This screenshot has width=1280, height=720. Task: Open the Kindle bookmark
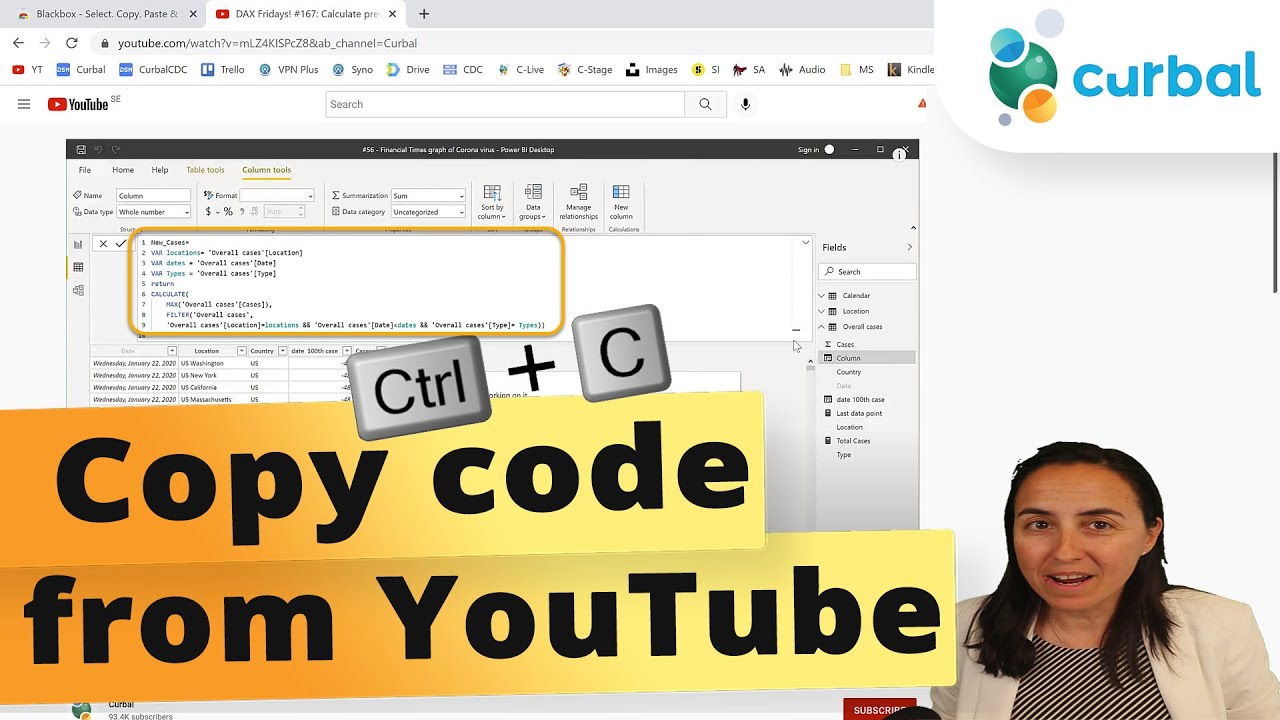910,70
